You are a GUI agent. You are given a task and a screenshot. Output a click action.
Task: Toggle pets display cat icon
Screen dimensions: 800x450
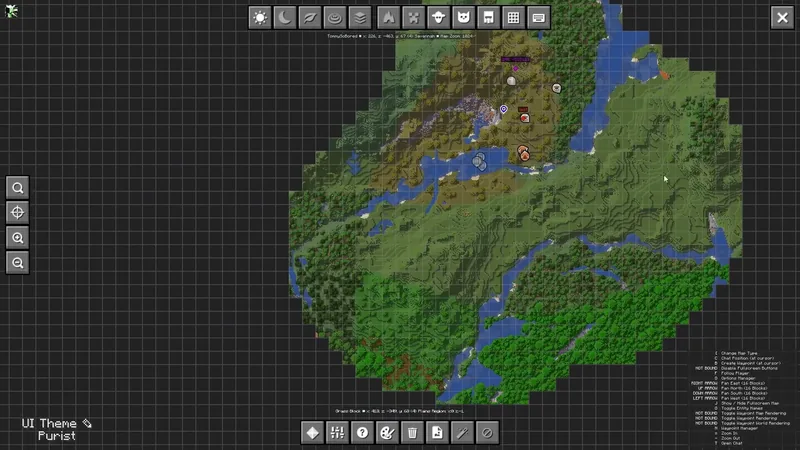[x=463, y=18]
